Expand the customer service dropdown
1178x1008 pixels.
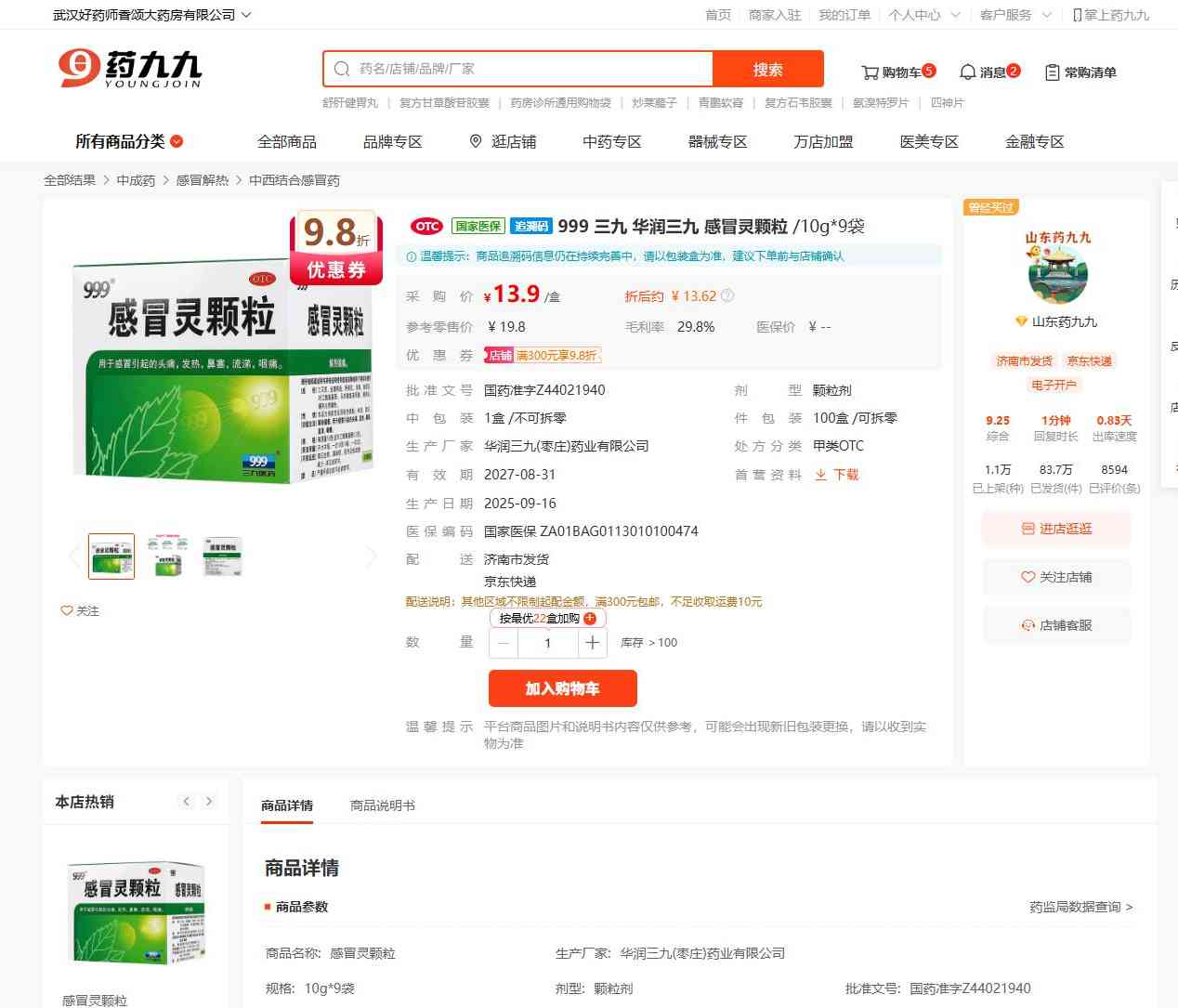point(1046,15)
